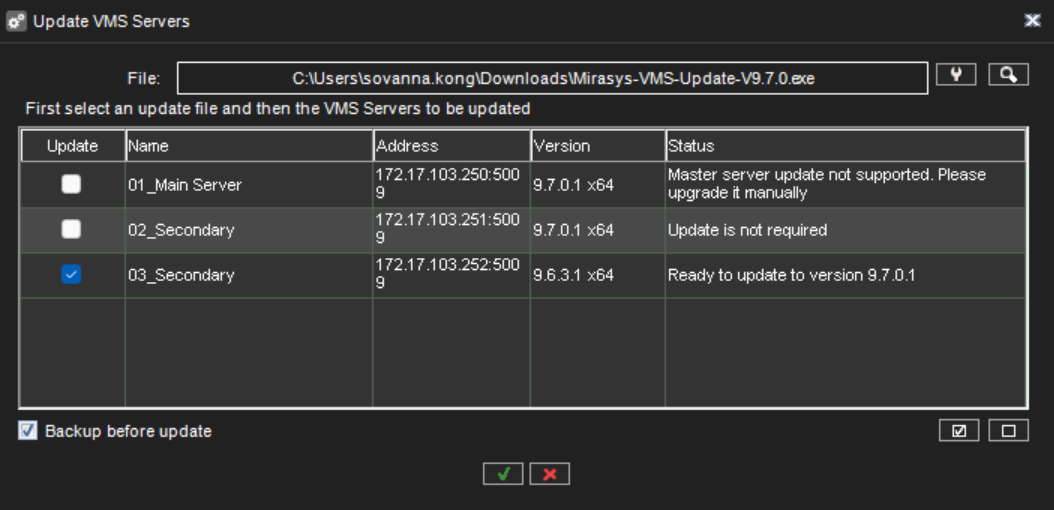The image size is (1054, 510).
Task: Select the 03_Secondary server name
Action: coord(181,275)
